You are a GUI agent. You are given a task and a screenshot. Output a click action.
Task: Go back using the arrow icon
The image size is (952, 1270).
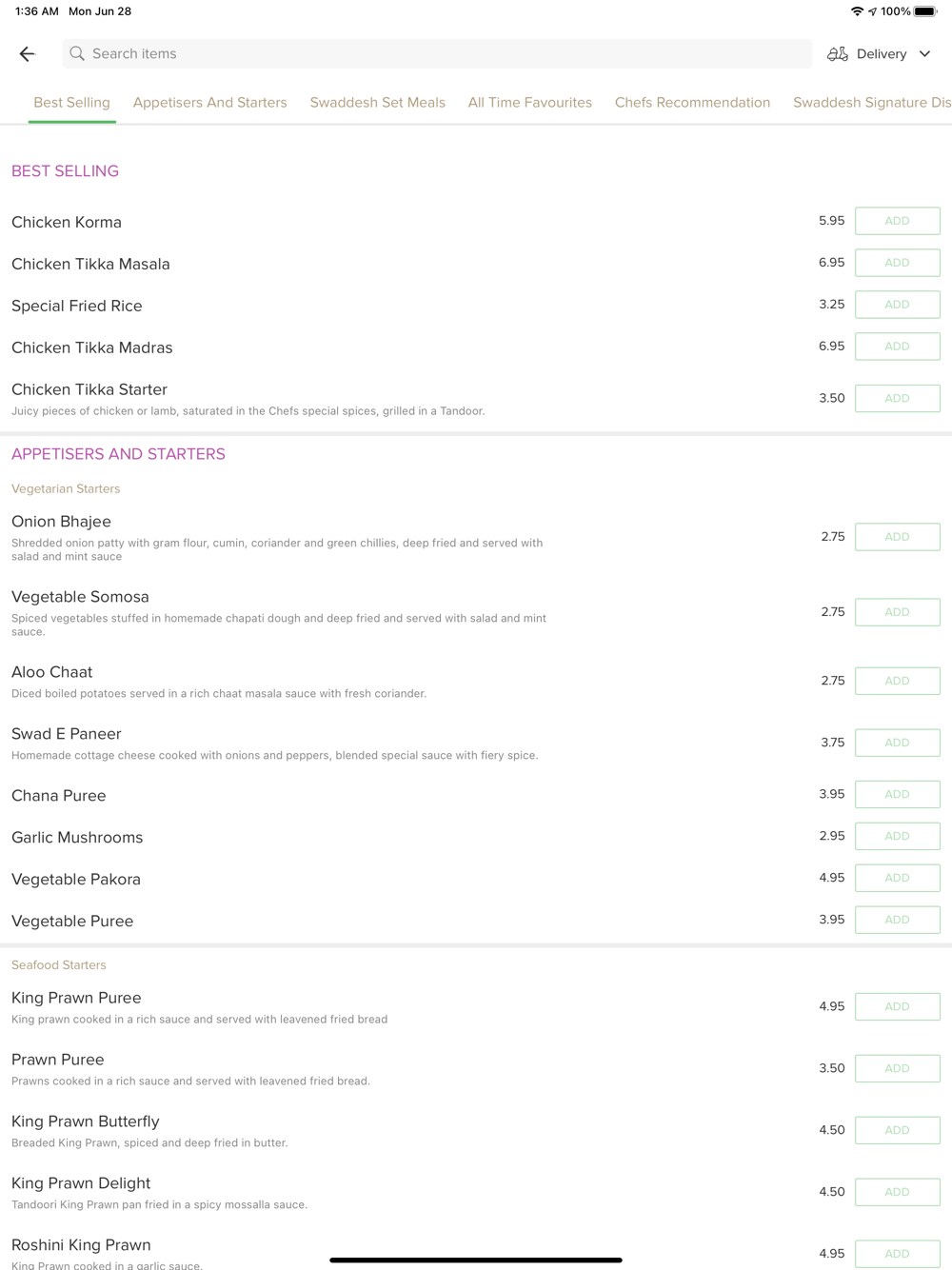(27, 54)
